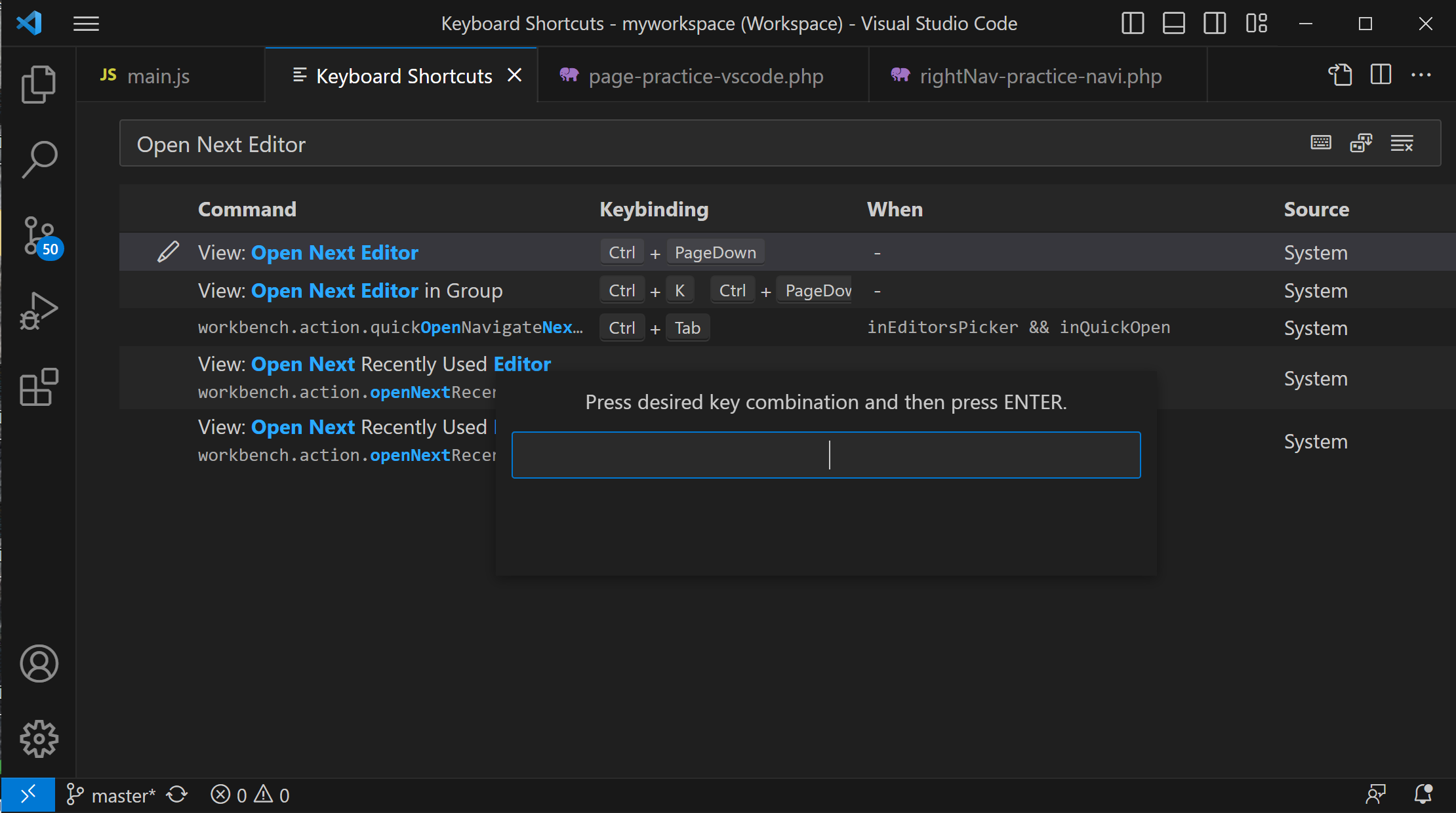Open the Accounts menu
The width and height of the screenshot is (1456, 813).
coord(39,664)
